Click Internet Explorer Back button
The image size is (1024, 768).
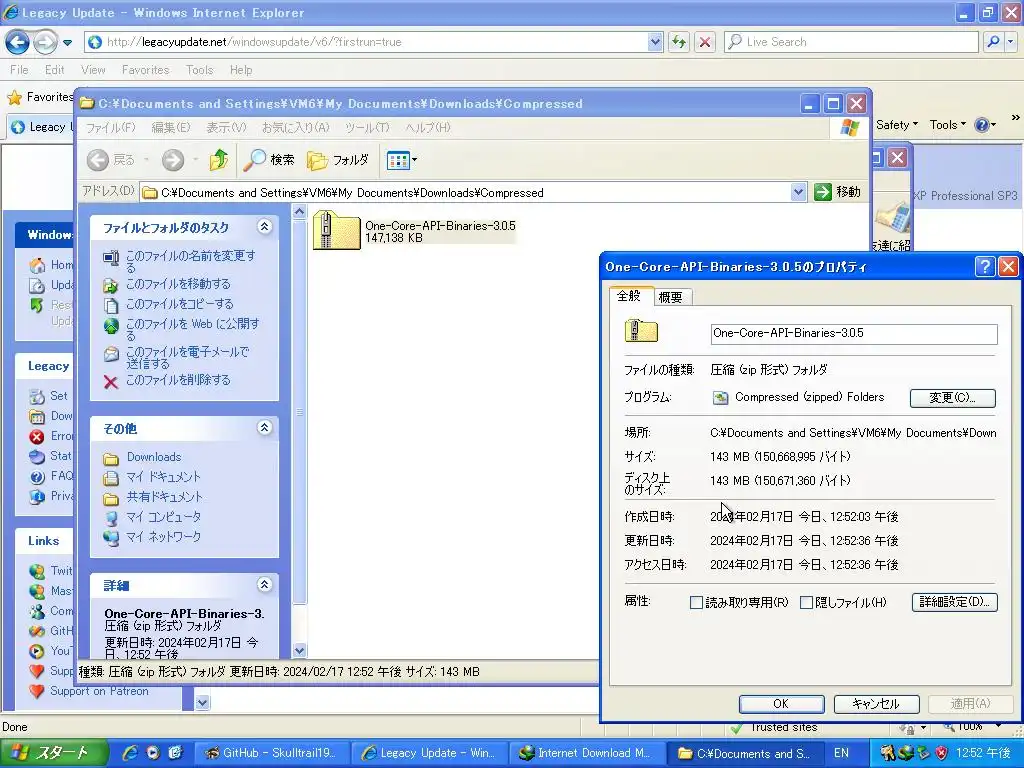[x=18, y=42]
